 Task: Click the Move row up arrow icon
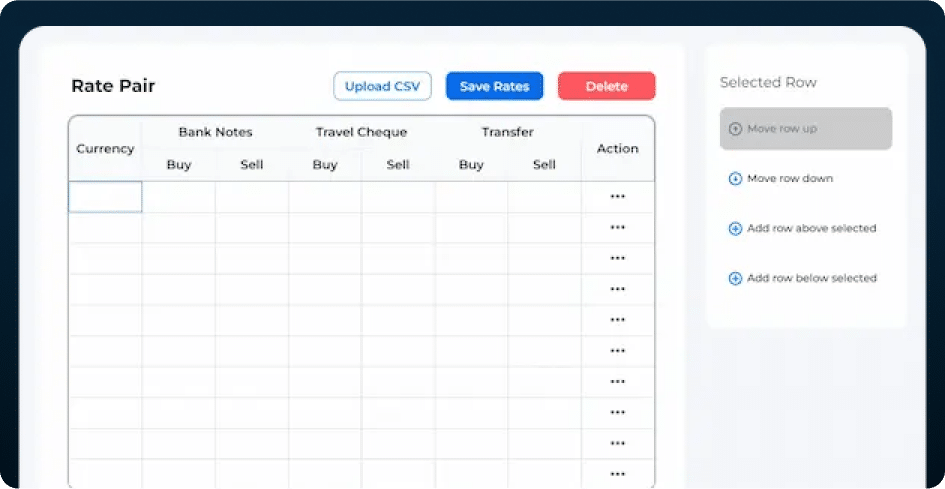click(735, 129)
